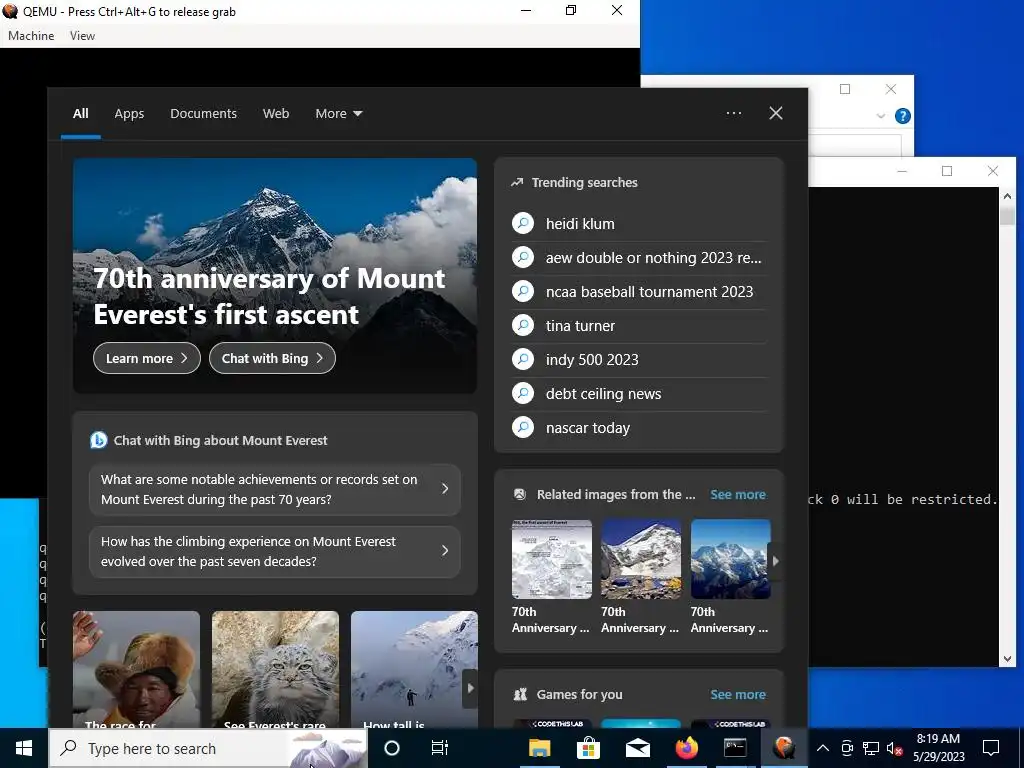Switch to the Apps search tab
This screenshot has width=1024, height=768.
129,114
